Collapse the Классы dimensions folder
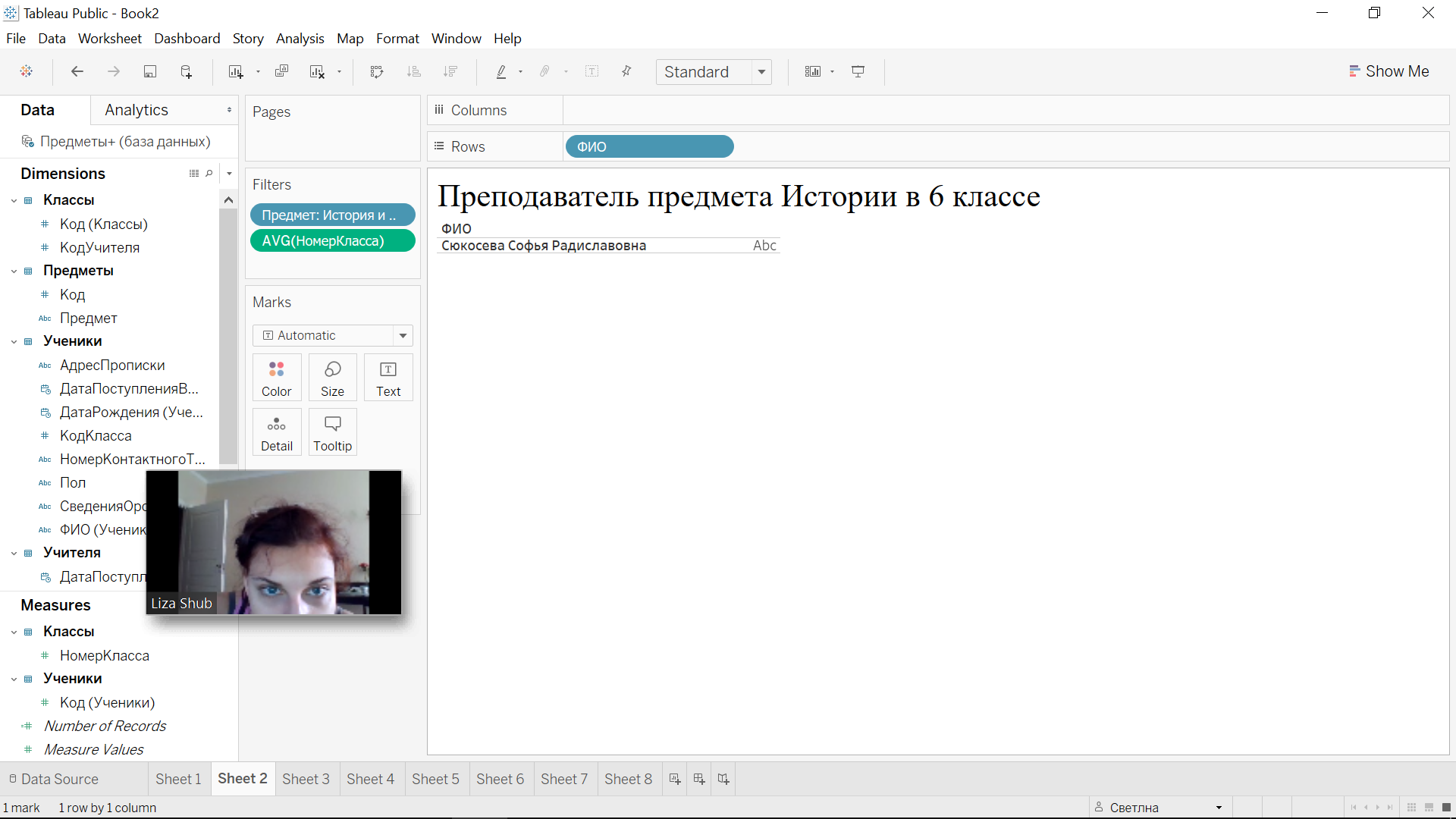Image resolution: width=1456 pixels, height=819 pixels. click(14, 200)
